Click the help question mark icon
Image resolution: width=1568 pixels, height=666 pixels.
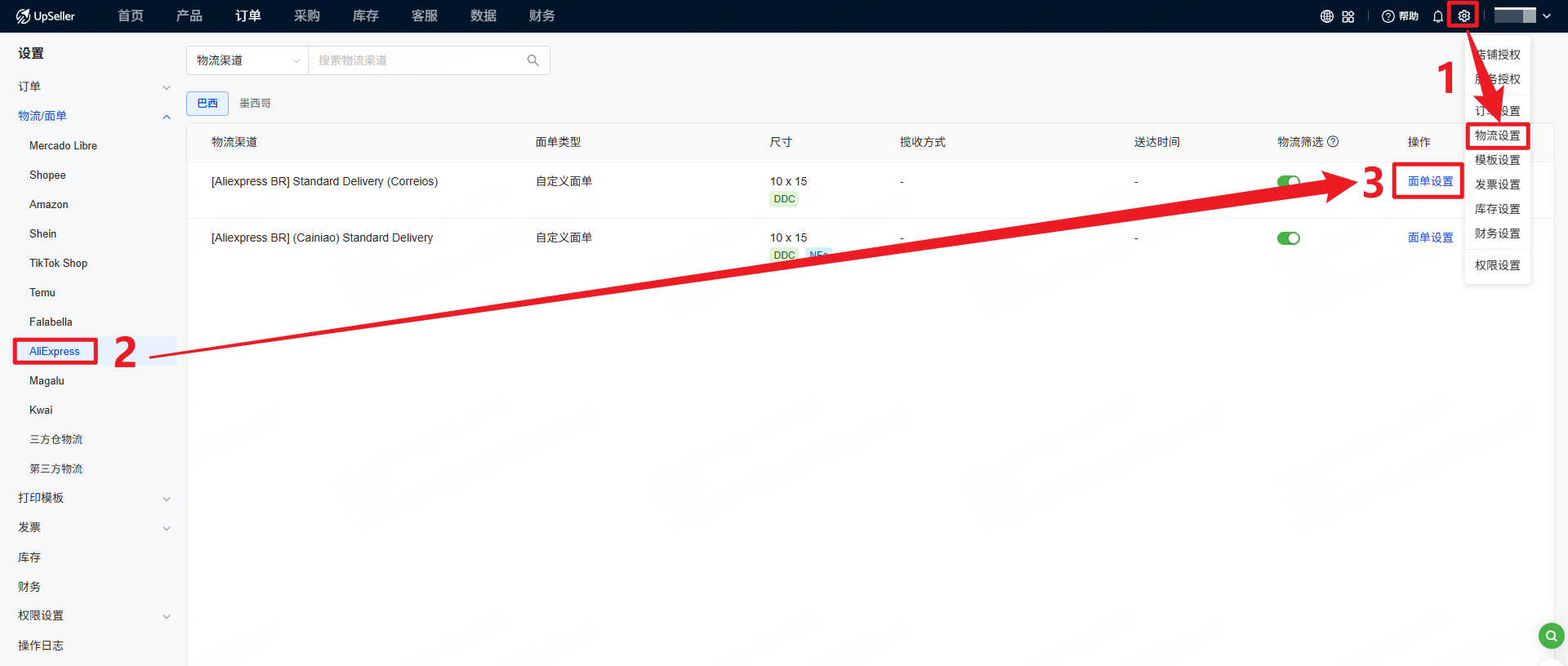click(x=1388, y=16)
